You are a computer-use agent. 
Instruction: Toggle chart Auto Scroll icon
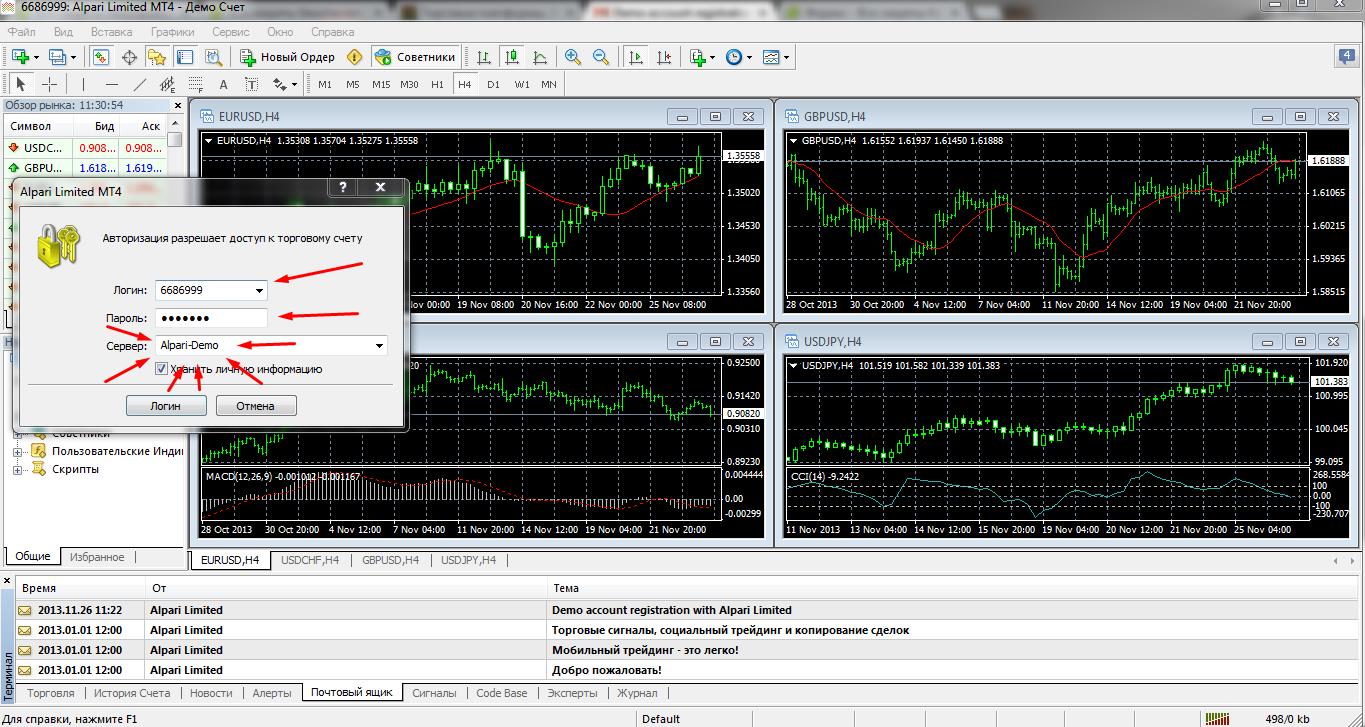coord(635,57)
